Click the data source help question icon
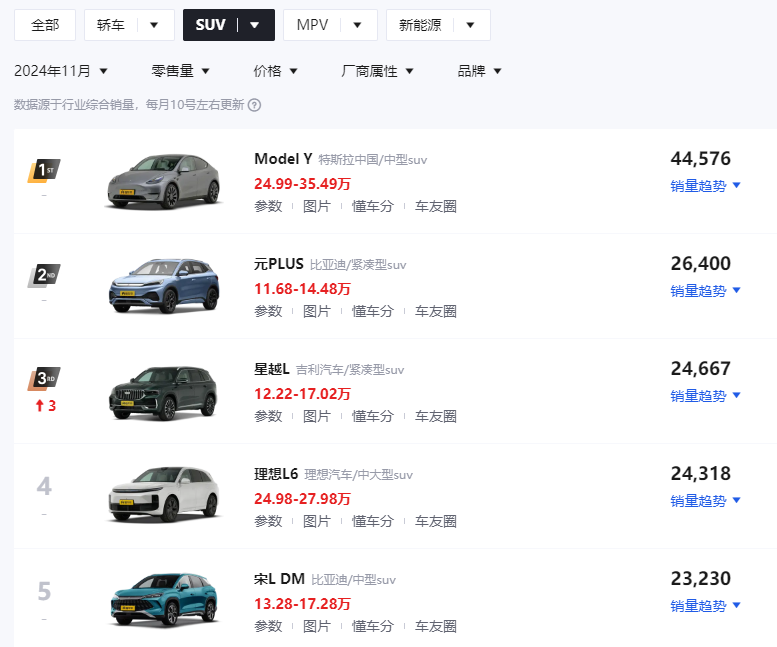Viewport: 777px width, 647px height. pyautogui.click(x=254, y=105)
